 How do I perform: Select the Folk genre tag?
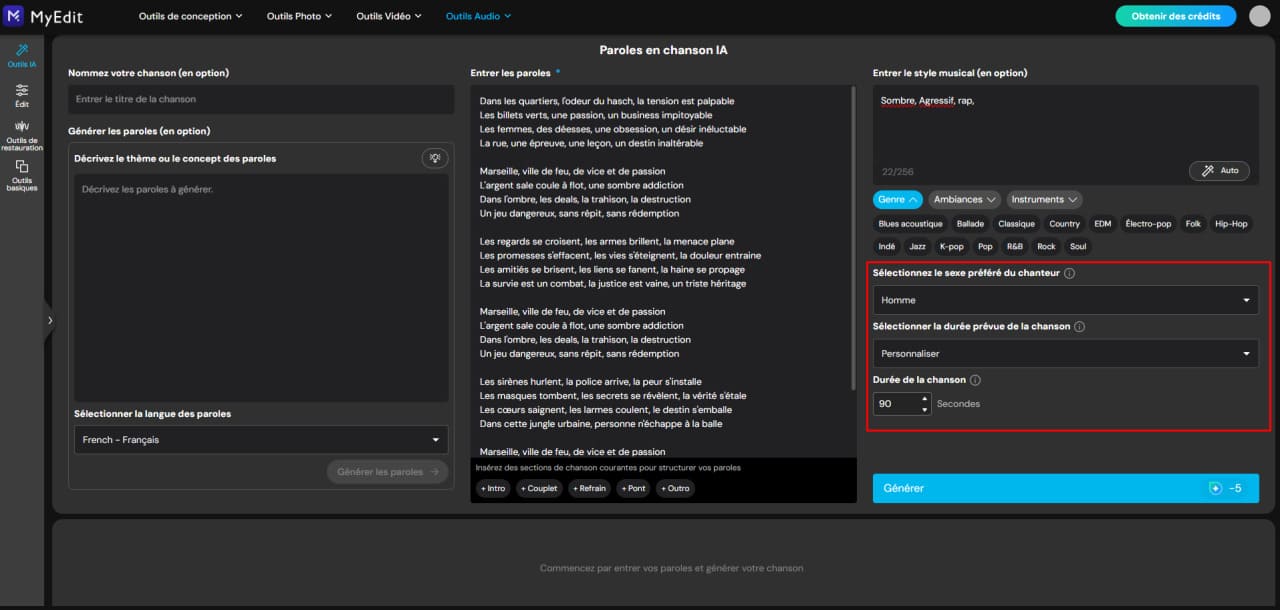[x=1193, y=224]
